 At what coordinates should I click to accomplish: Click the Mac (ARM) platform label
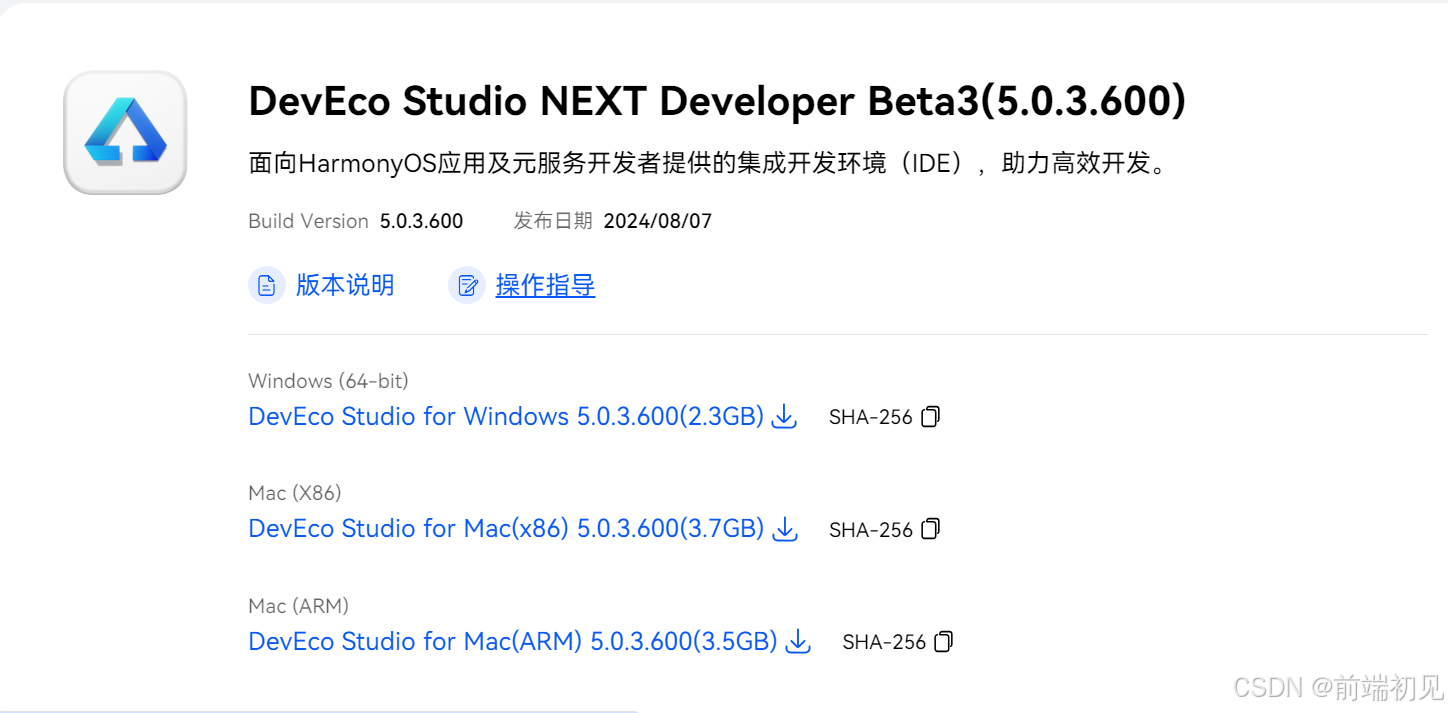coord(298,606)
